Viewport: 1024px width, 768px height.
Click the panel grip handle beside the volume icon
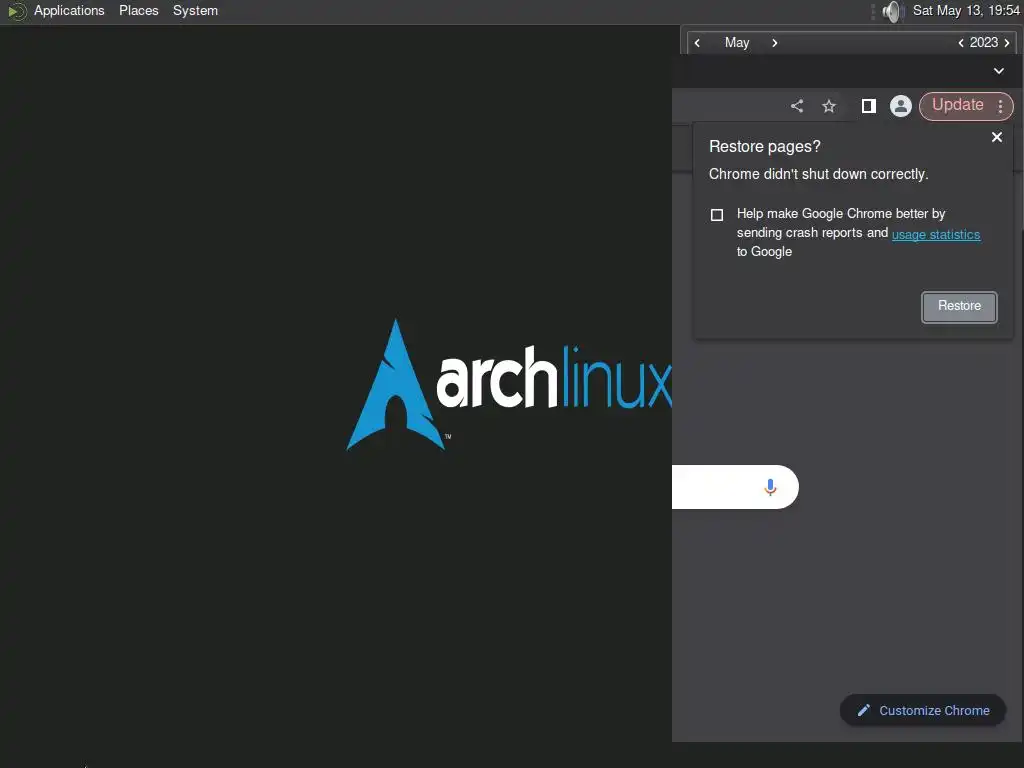(873, 11)
